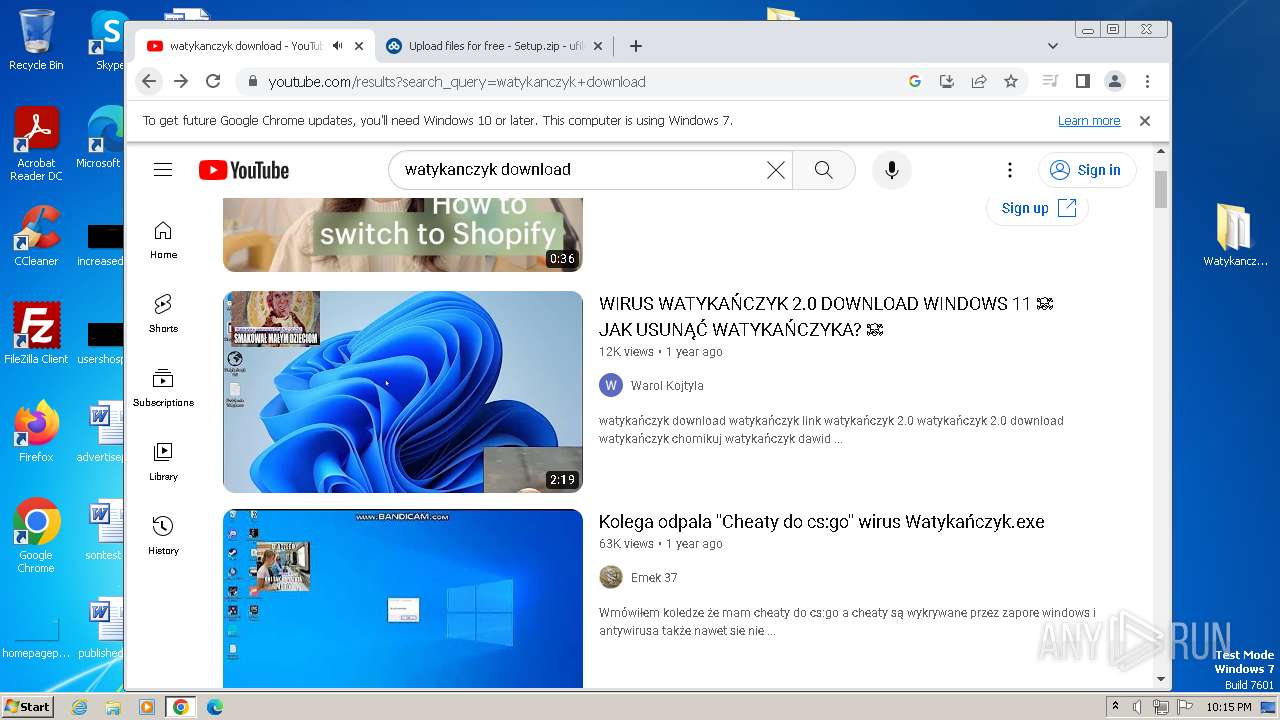Open YouTube settings three-dot menu

tap(1010, 170)
